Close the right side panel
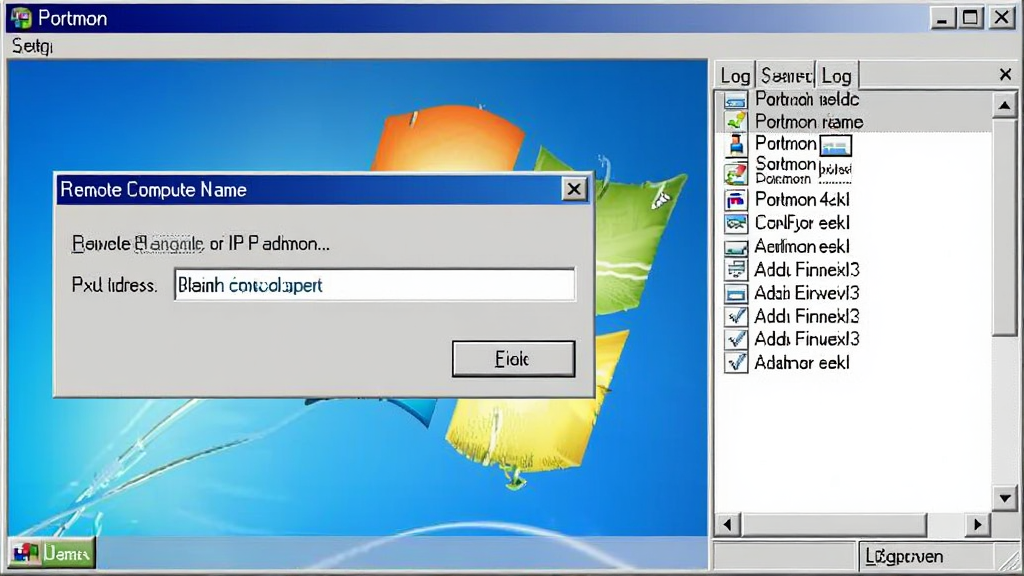 [1005, 74]
